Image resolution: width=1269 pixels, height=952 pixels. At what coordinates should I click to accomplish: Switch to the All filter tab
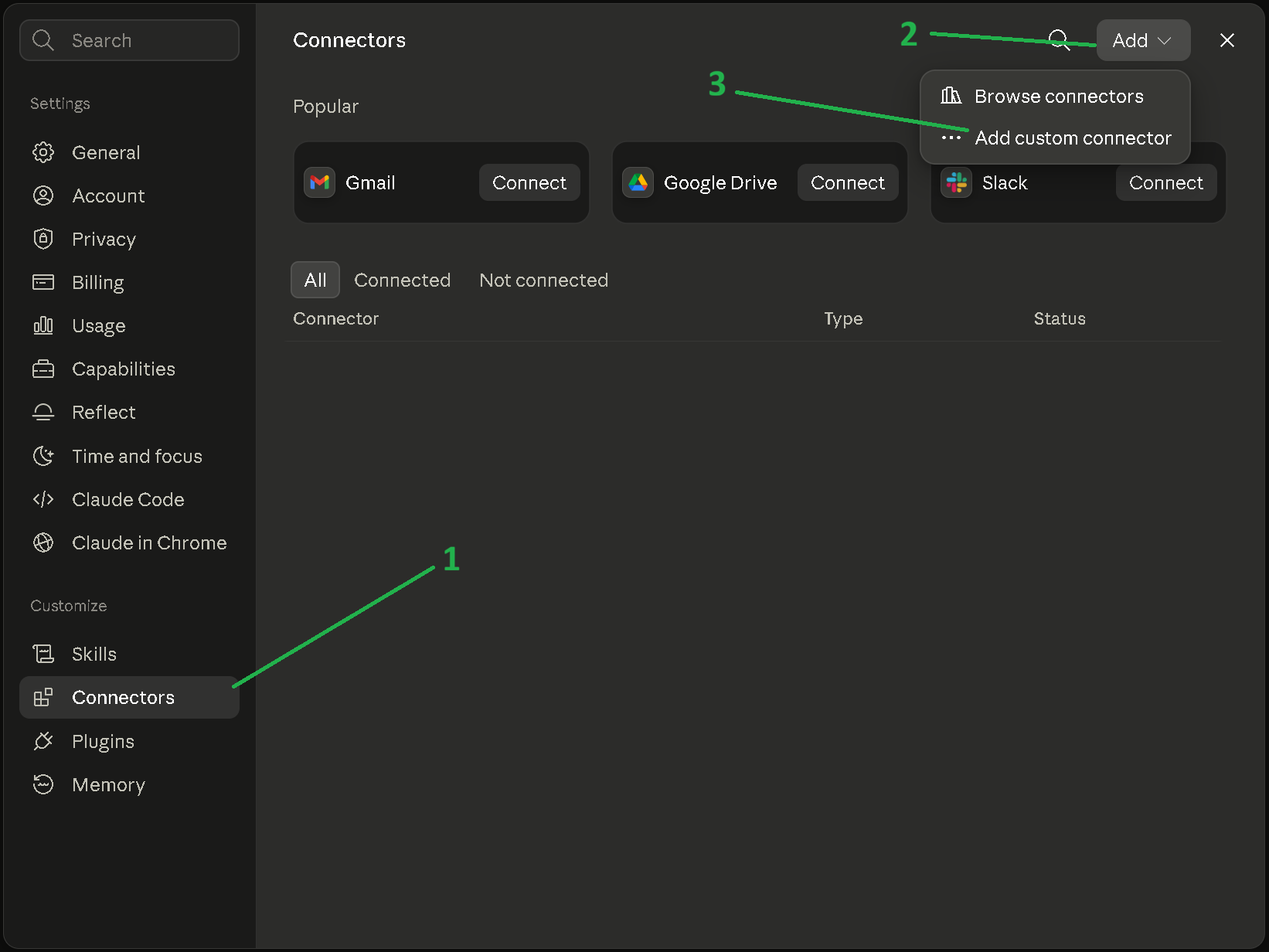(x=315, y=280)
